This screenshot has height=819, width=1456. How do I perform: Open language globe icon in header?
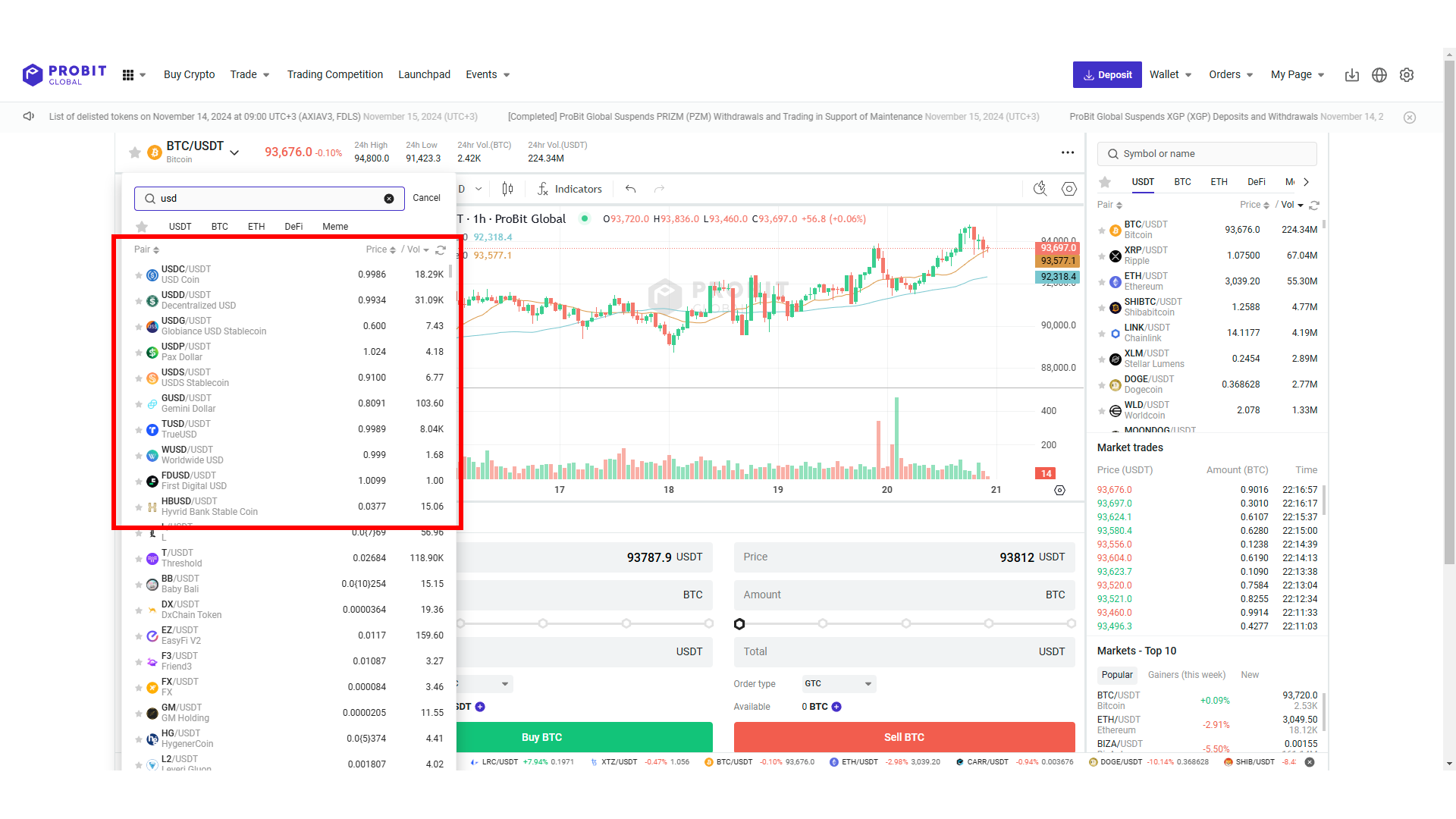[x=1379, y=75]
